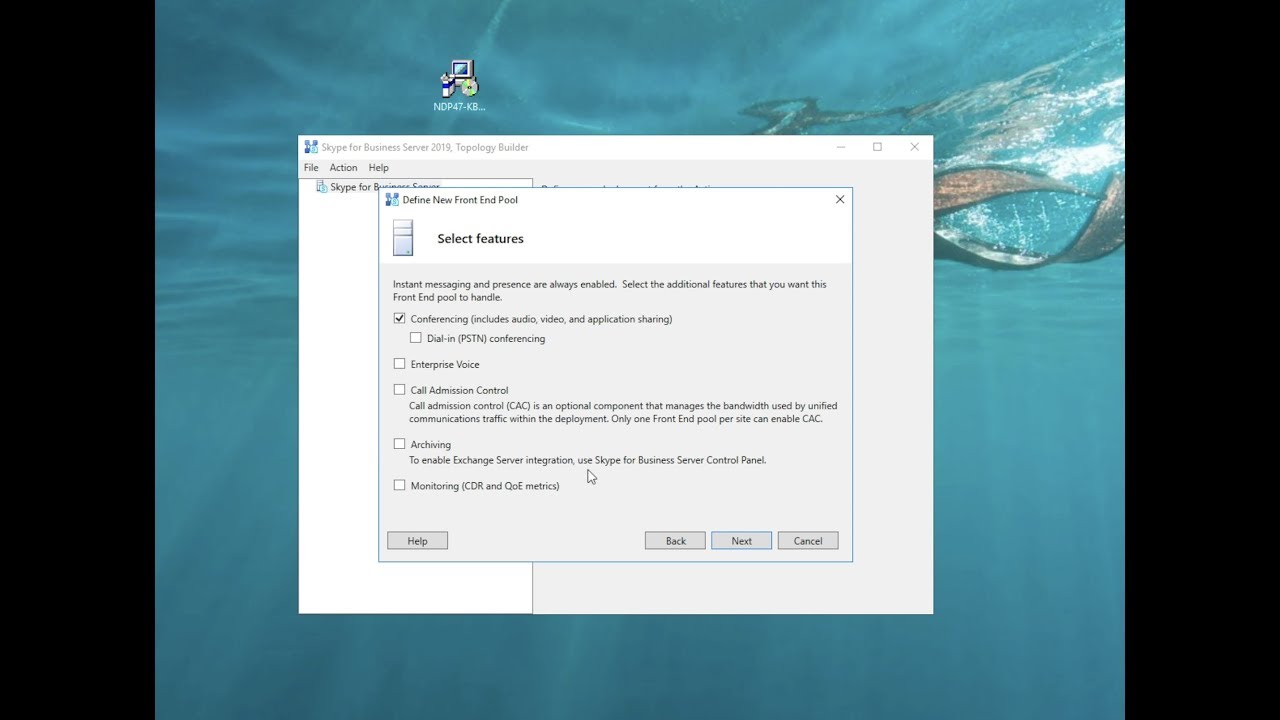1280x720 pixels.
Task: Enable Dial-in (PSTN) conferencing
Action: [416, 338]
